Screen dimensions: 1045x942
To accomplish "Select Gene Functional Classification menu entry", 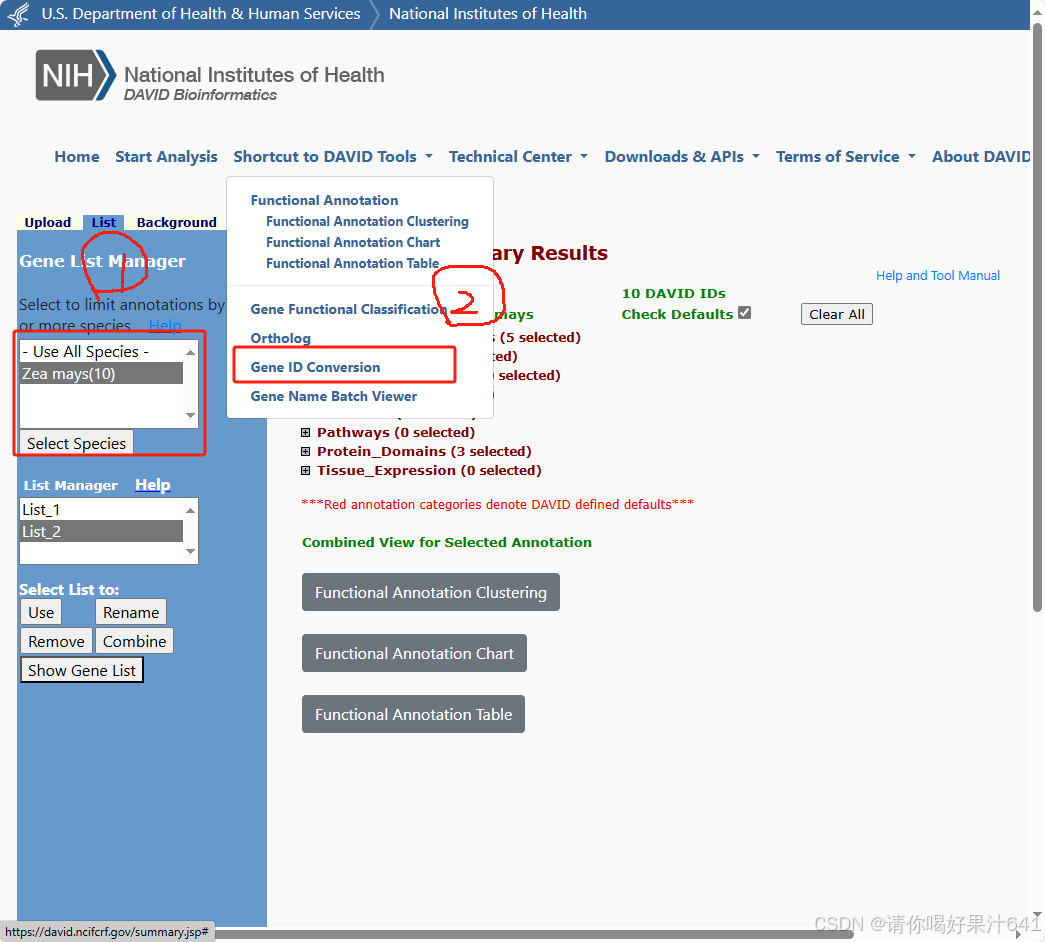I will (348, 309).
